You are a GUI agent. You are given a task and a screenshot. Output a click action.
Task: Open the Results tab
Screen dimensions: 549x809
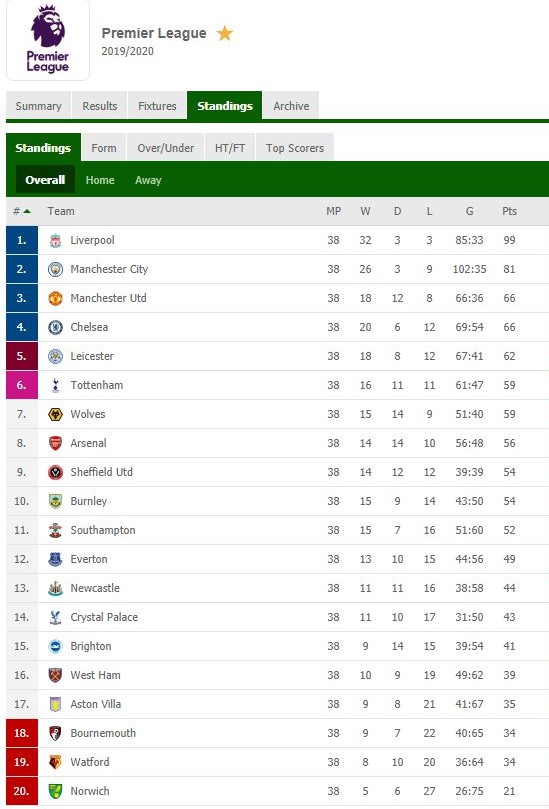tap(100, 106)
